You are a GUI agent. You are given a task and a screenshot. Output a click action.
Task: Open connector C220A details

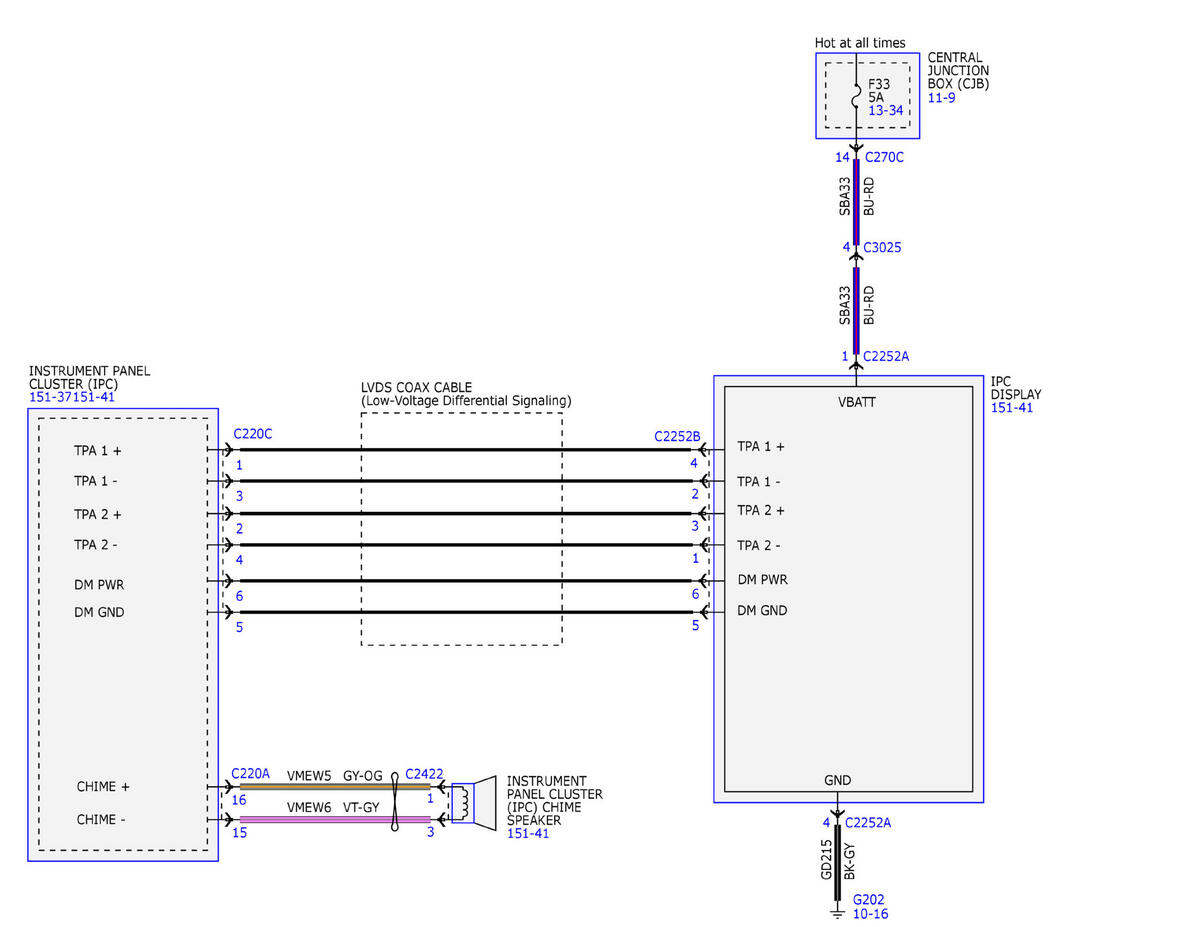pos(250,773)
